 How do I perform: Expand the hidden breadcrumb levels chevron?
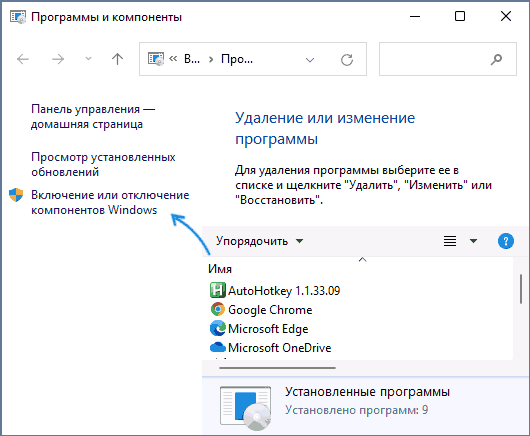click(173, 59)
